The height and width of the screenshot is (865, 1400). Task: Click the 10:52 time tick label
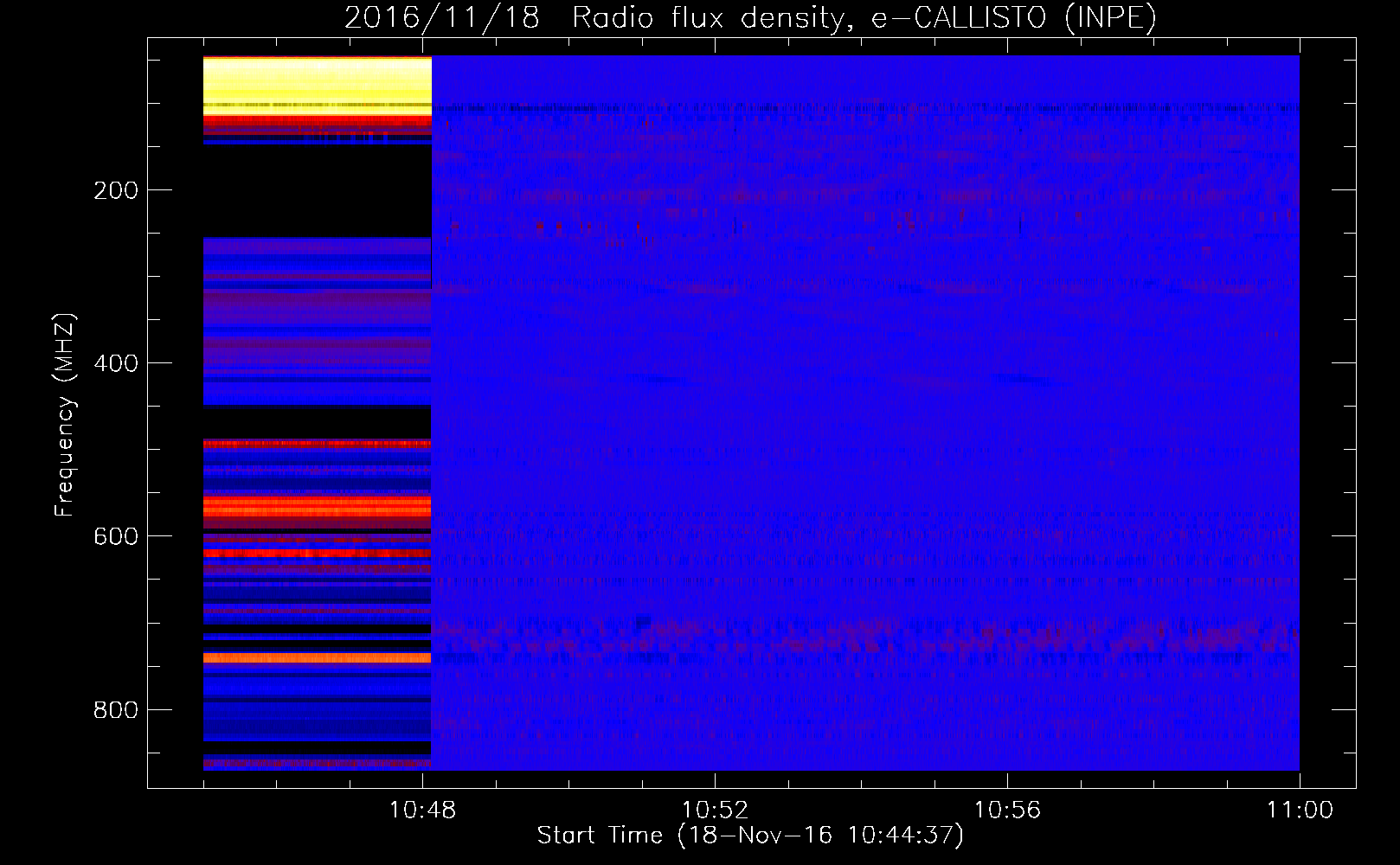click(715, 811)
